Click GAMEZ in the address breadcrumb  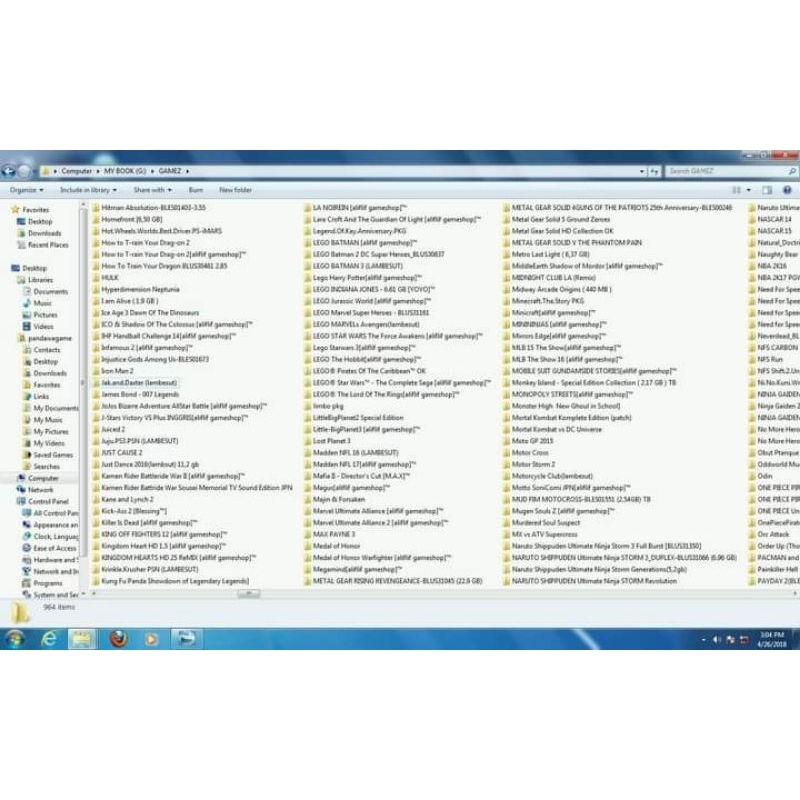(x=170, y=171)
